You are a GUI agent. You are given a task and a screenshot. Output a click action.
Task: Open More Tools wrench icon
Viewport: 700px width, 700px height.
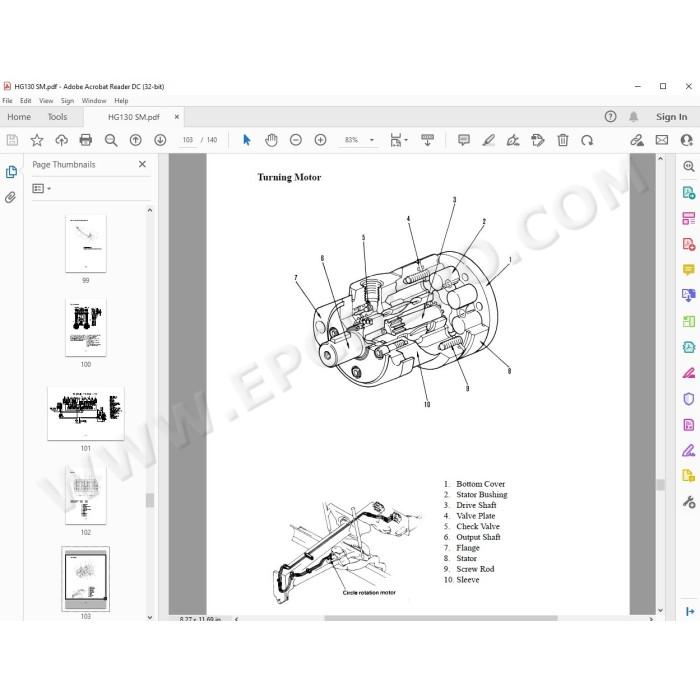[x=688, y=502]
